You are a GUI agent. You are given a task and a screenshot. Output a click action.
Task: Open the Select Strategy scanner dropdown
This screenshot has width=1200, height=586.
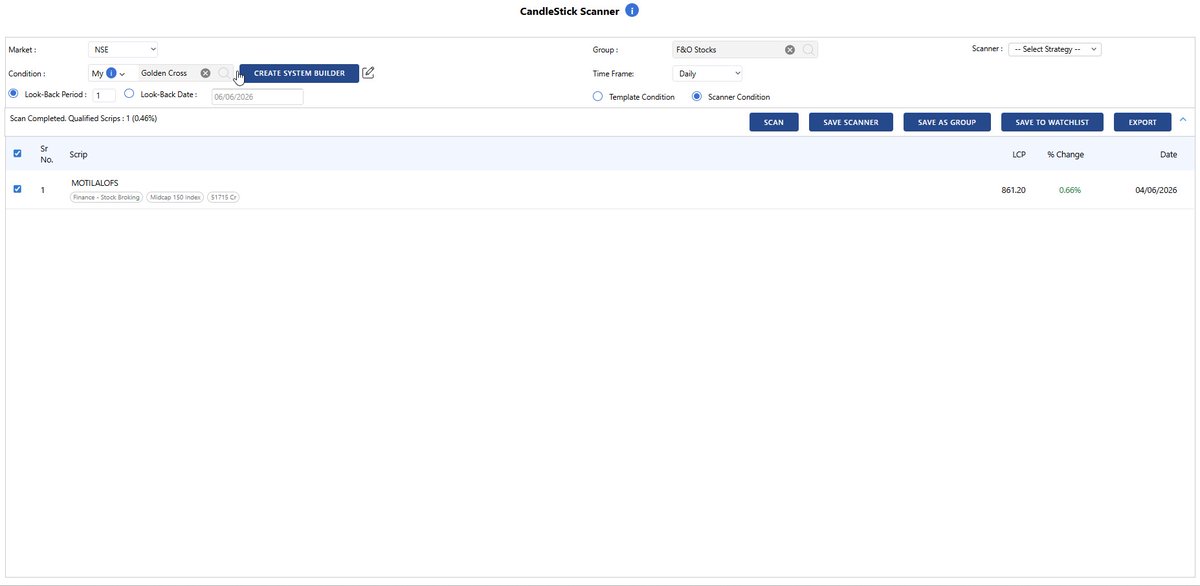click(1055, 49)
